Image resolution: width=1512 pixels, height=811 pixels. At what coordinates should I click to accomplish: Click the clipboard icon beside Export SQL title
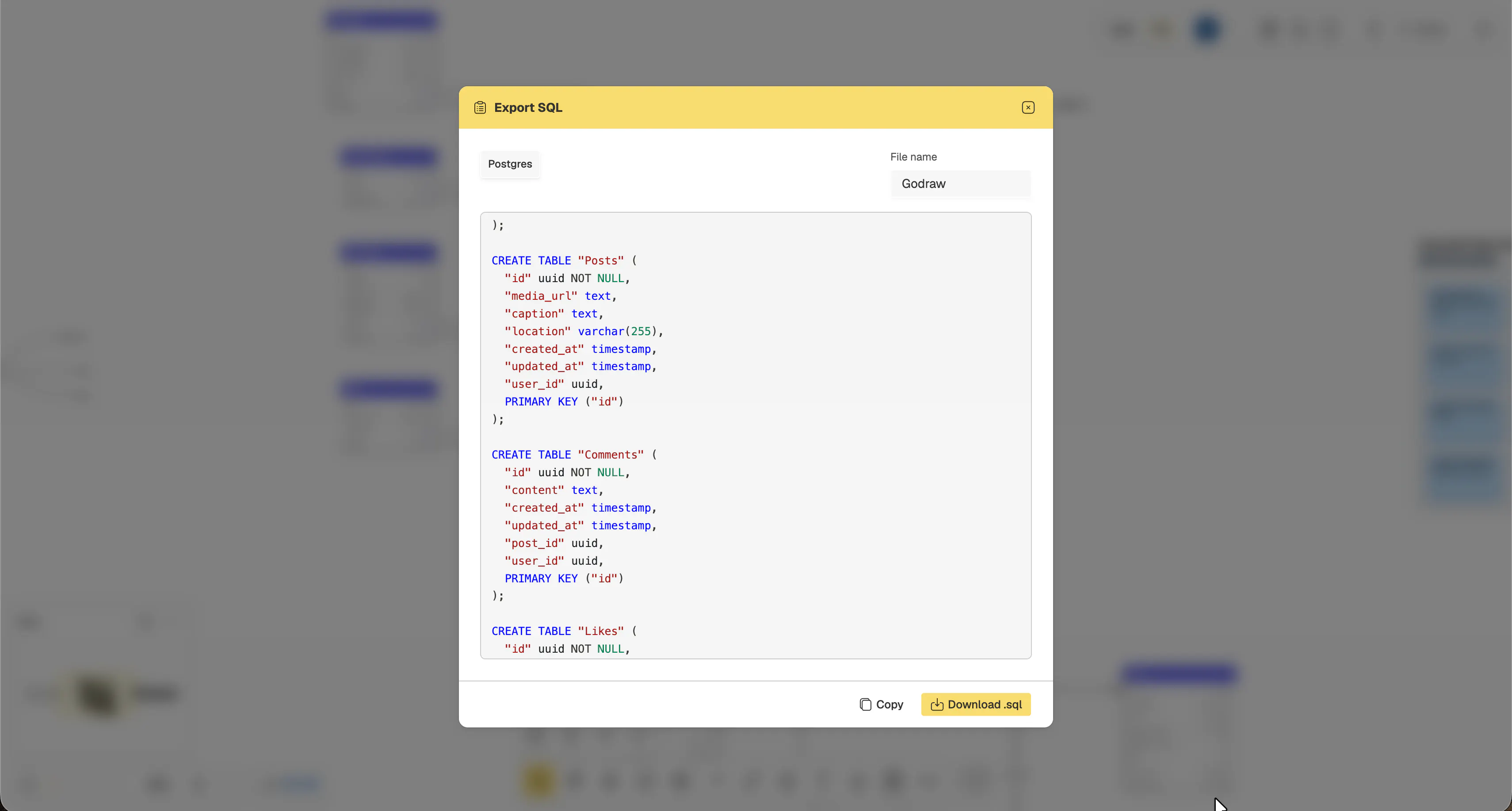[480, 107]
